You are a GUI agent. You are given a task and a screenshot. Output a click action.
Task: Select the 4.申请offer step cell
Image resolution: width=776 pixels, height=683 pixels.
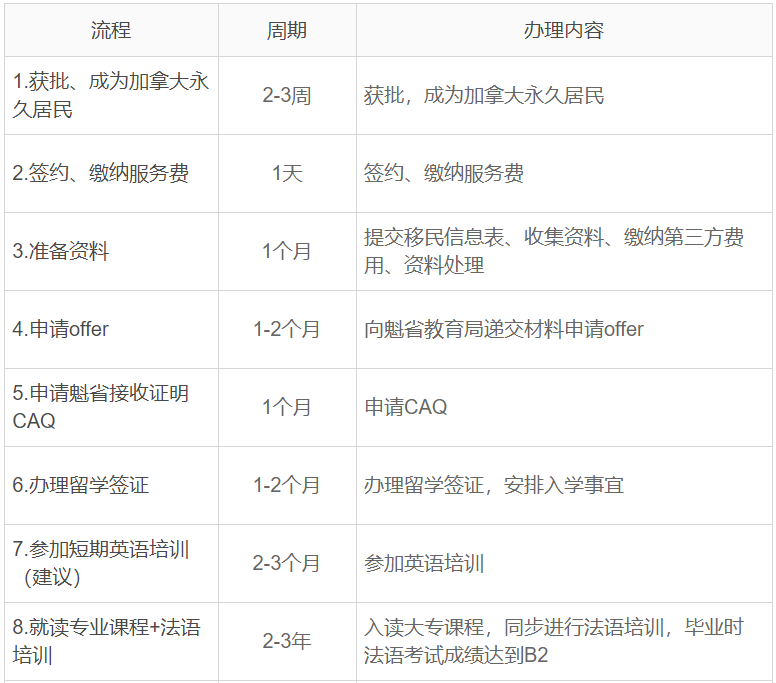(x=61, y=329)
